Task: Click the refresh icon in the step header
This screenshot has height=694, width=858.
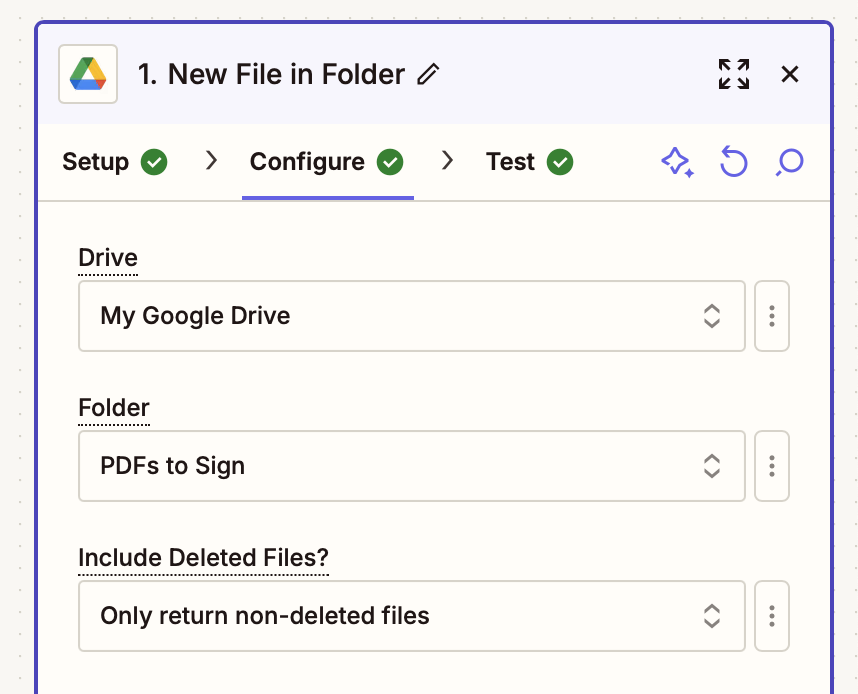Action: coord(733,162)
